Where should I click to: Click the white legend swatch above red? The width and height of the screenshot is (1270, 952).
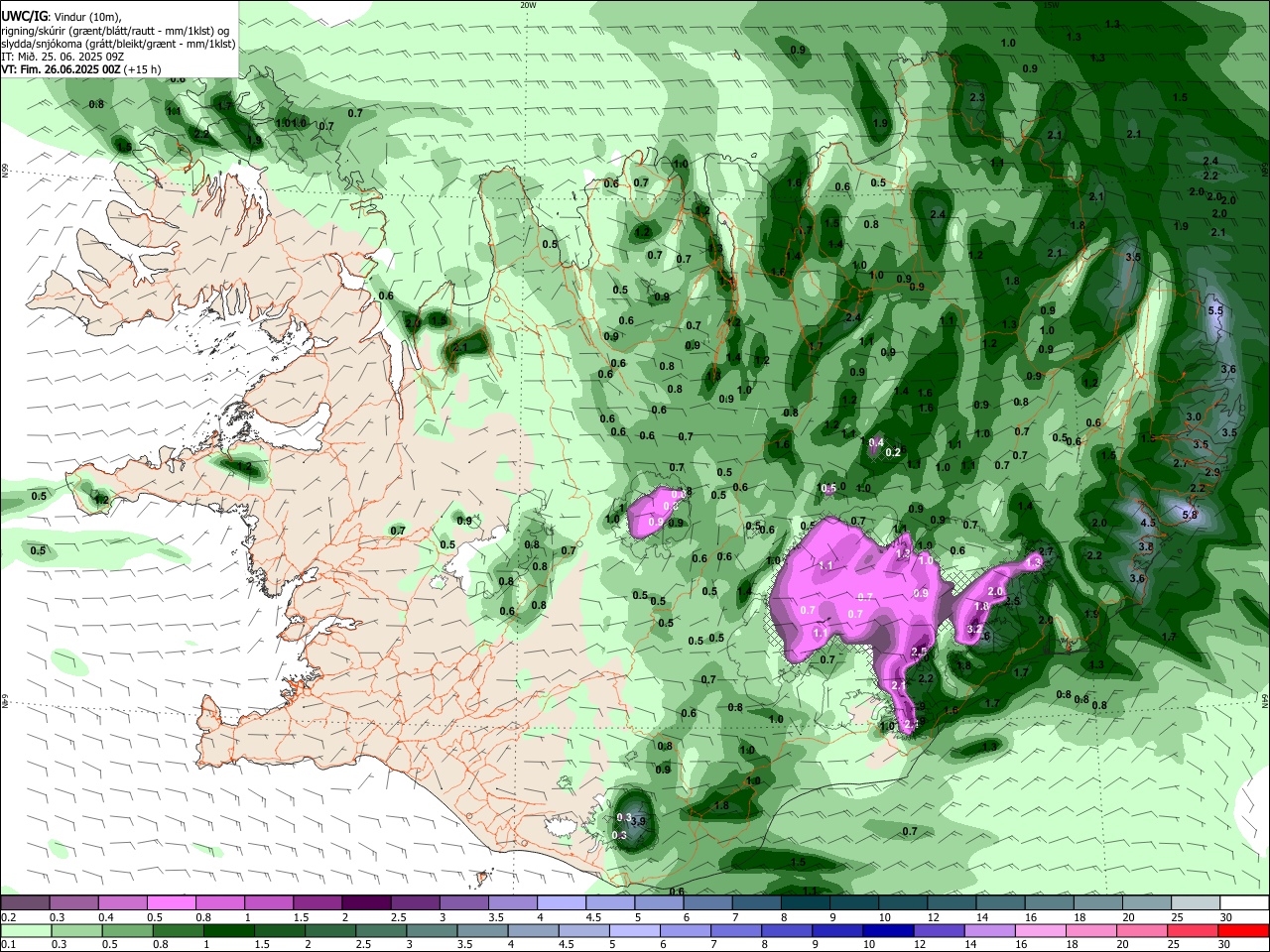(1245, 903)
